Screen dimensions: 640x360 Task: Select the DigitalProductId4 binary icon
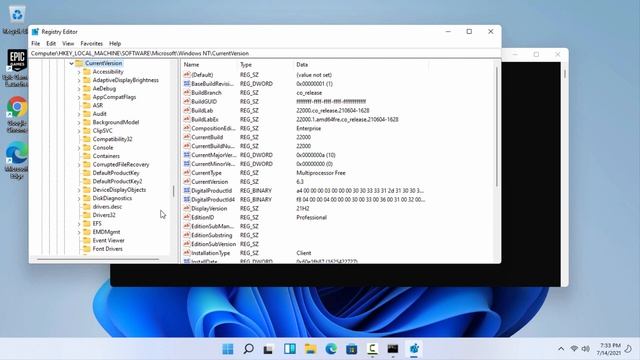coord(187,200)
